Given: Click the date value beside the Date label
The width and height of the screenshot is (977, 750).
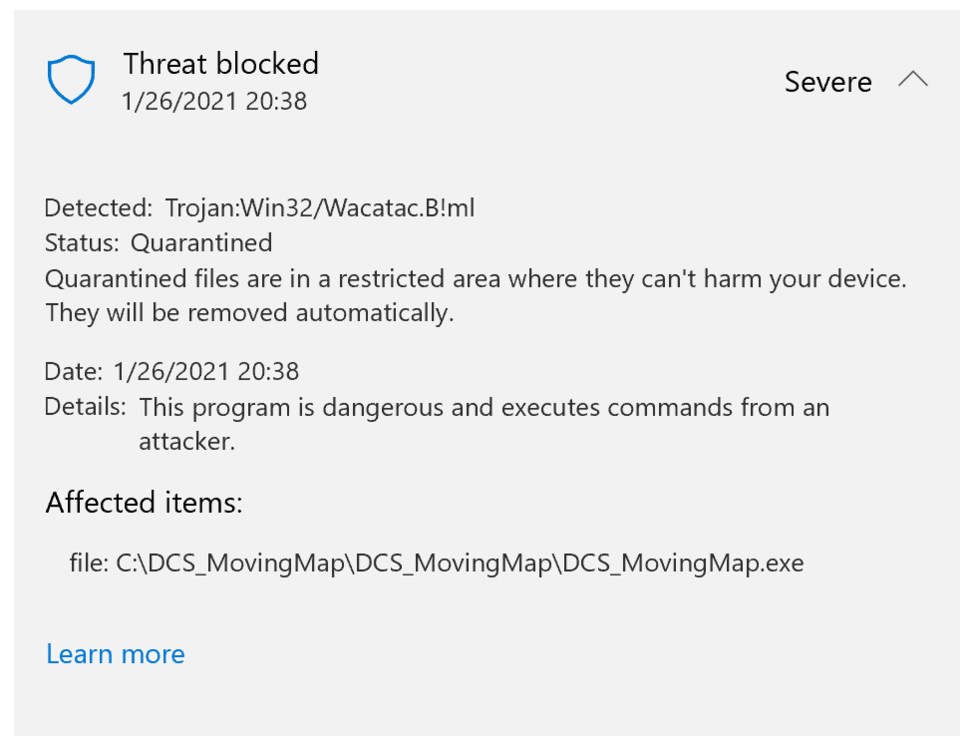Looking at the screenshot, I should pyautogui.click(x=206, y=372).
